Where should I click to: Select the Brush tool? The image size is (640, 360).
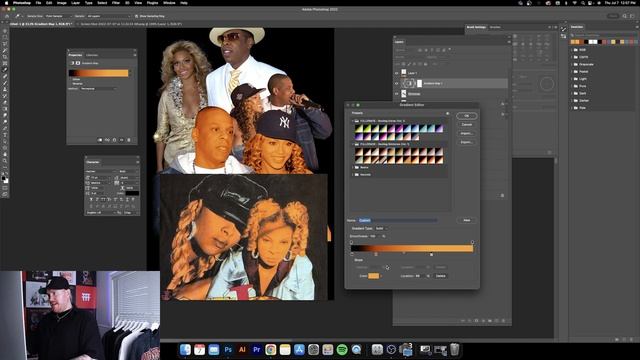[x=5, y=83]
